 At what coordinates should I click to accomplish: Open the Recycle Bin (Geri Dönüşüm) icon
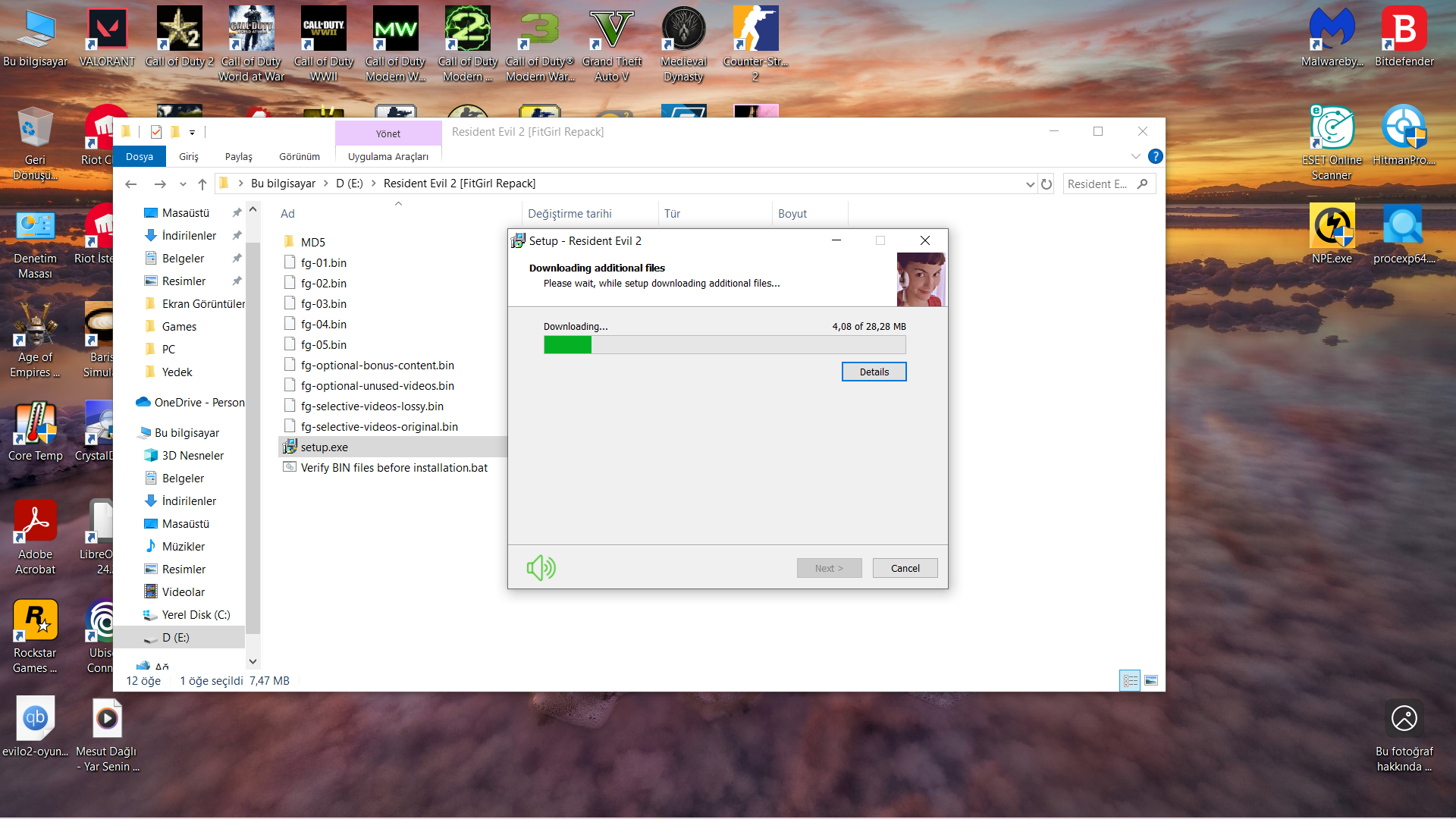pyautogui.click(x=35, y=143)
